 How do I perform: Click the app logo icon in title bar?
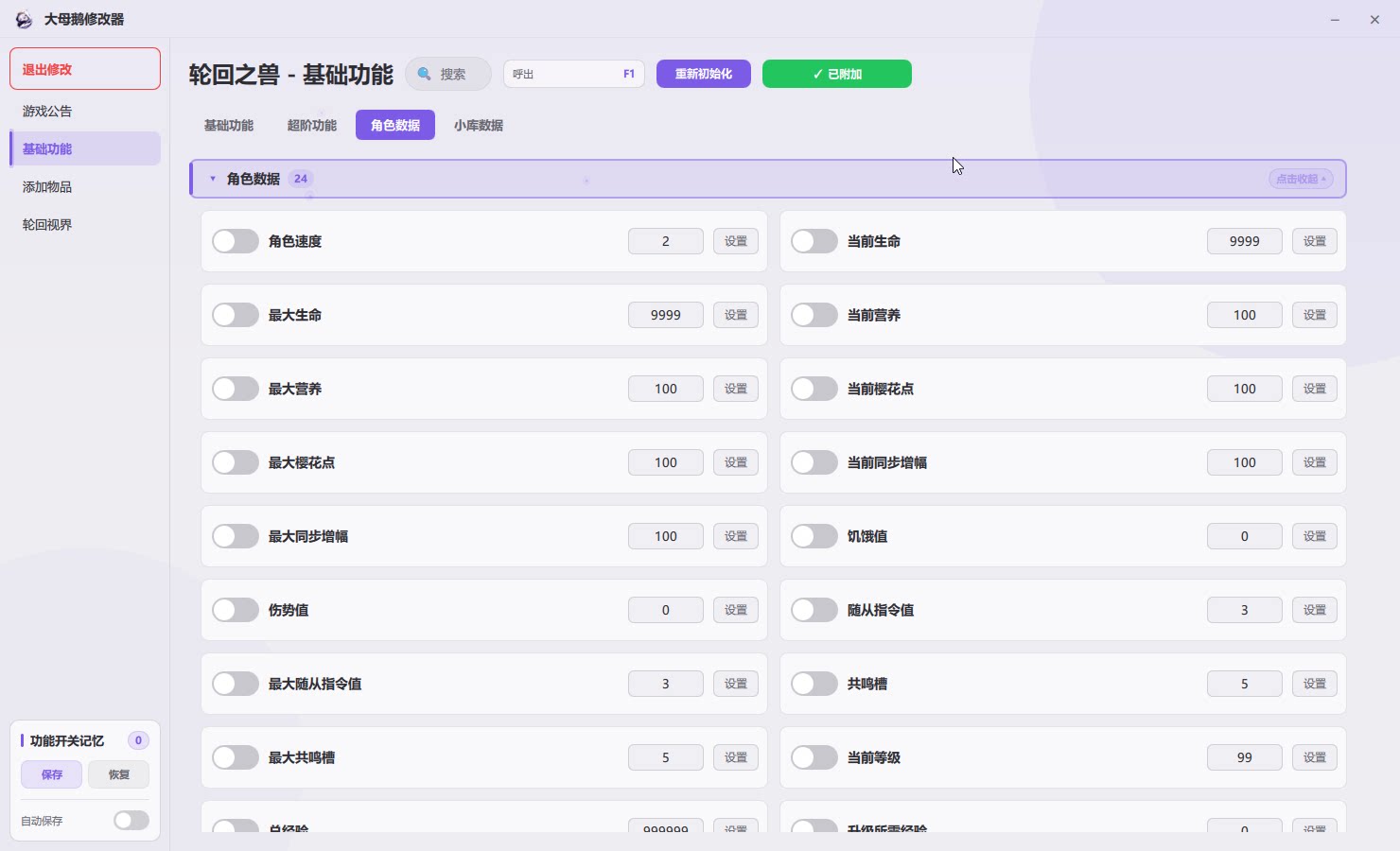(24, 19)
